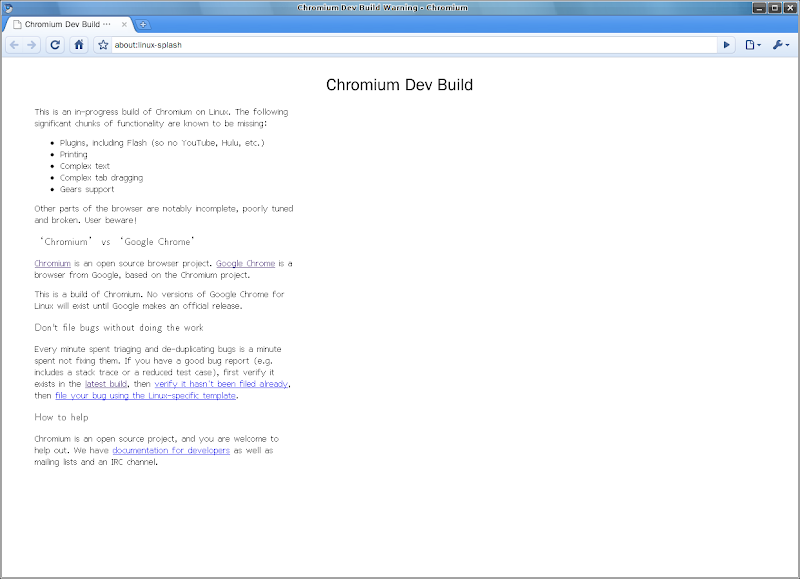This screenshot has height=579, width=800.
Task: Click the Forward navigation arrow
Action: point(32,45)
